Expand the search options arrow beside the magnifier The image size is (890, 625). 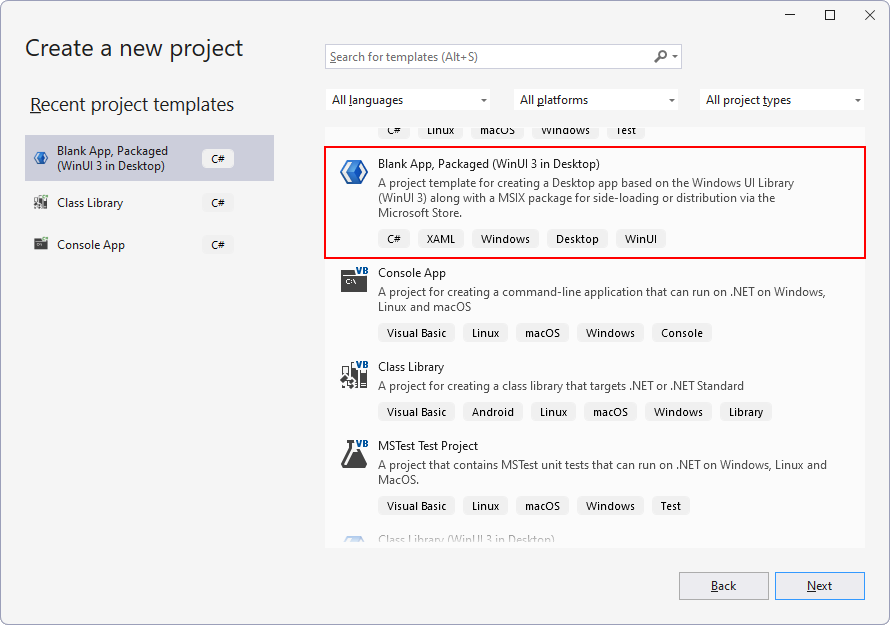click(674, 57)
